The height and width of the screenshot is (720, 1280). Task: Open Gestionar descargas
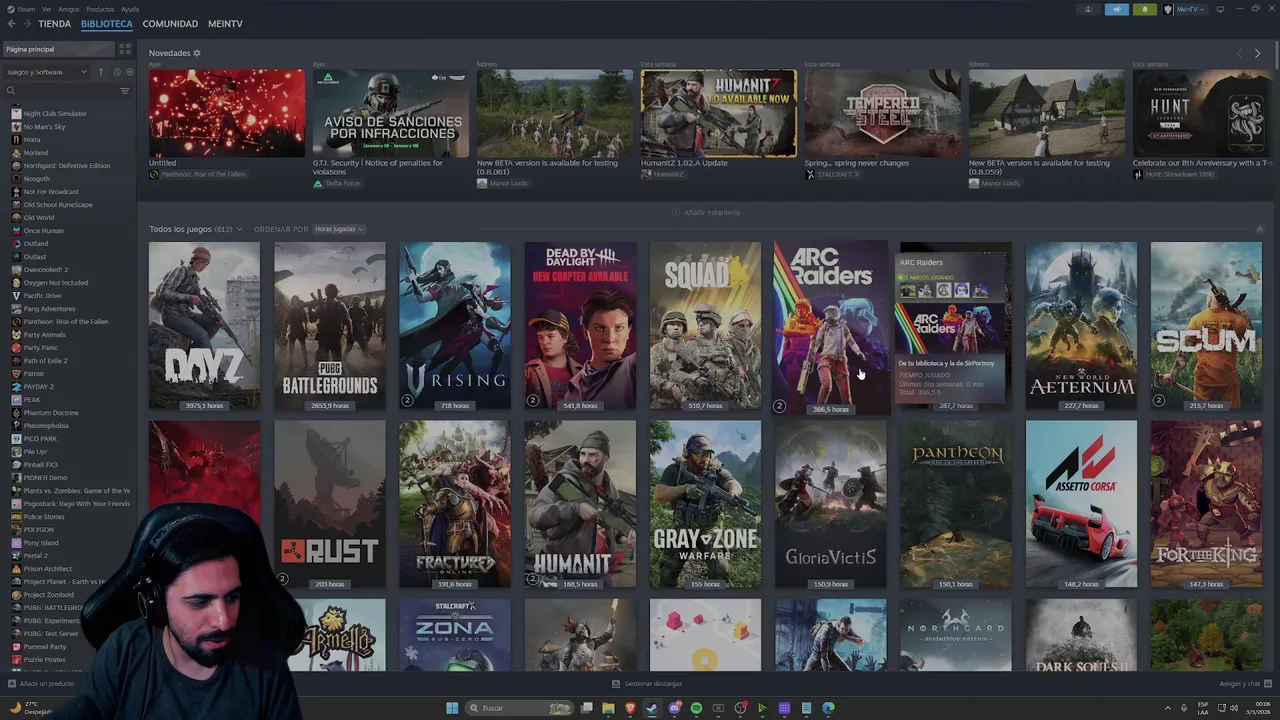click(647, 684)
